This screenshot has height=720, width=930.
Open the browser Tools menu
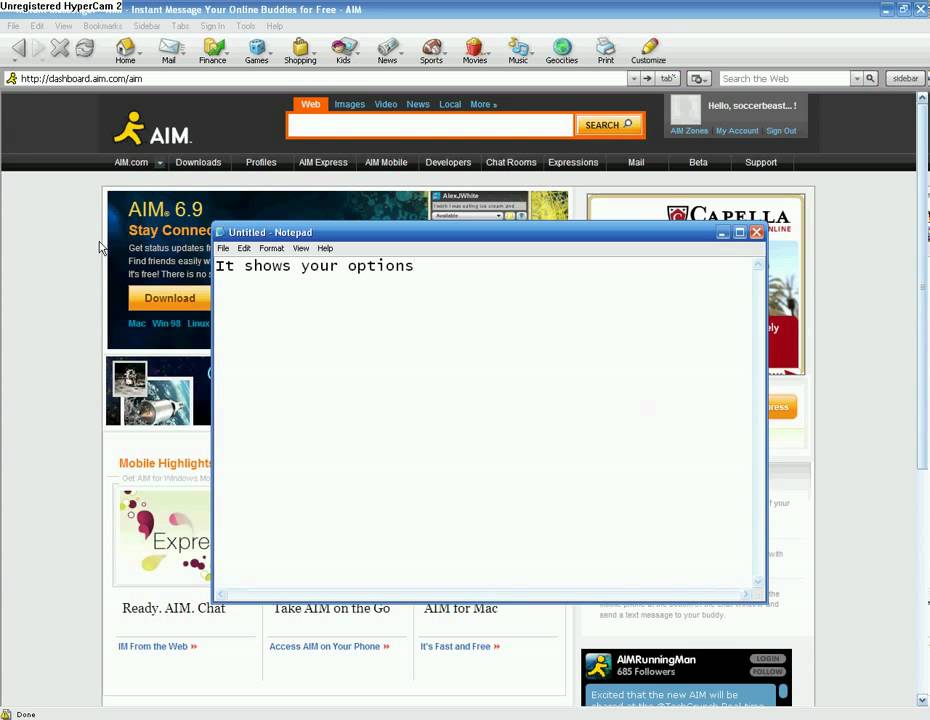point(246,26)
